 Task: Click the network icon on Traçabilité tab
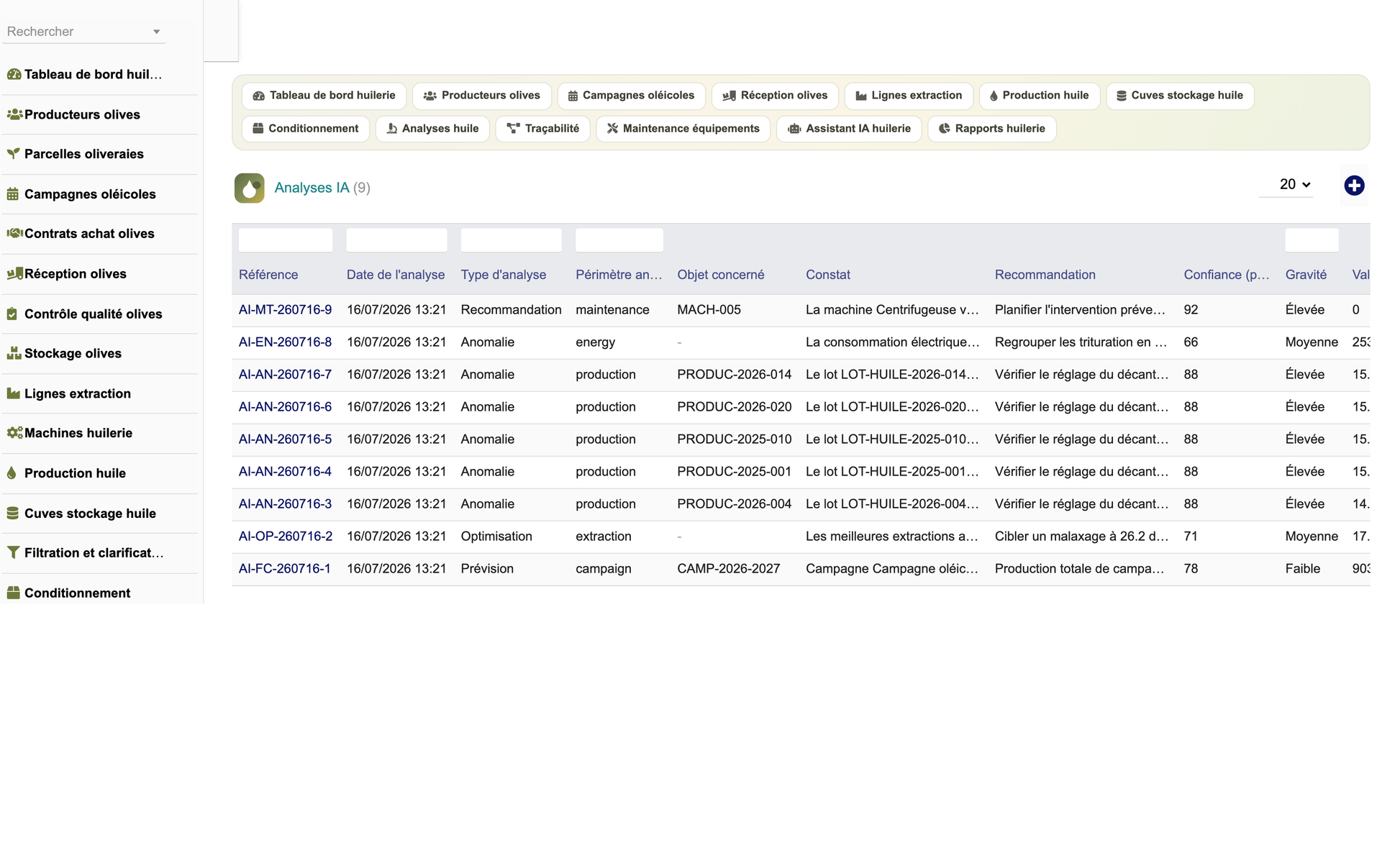(513, 129)
